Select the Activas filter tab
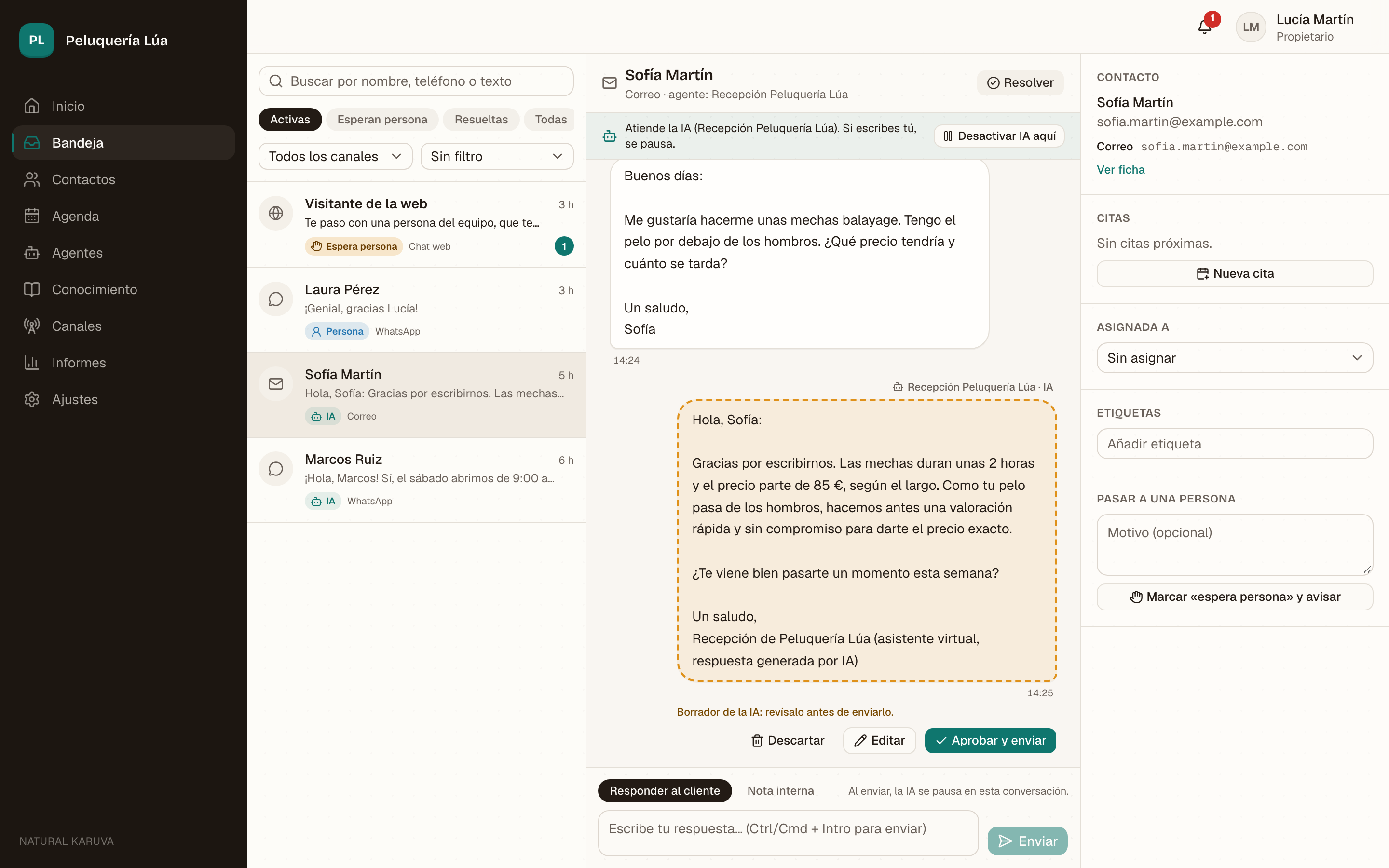Viewport: 1389px width, 868px height. 290,120
